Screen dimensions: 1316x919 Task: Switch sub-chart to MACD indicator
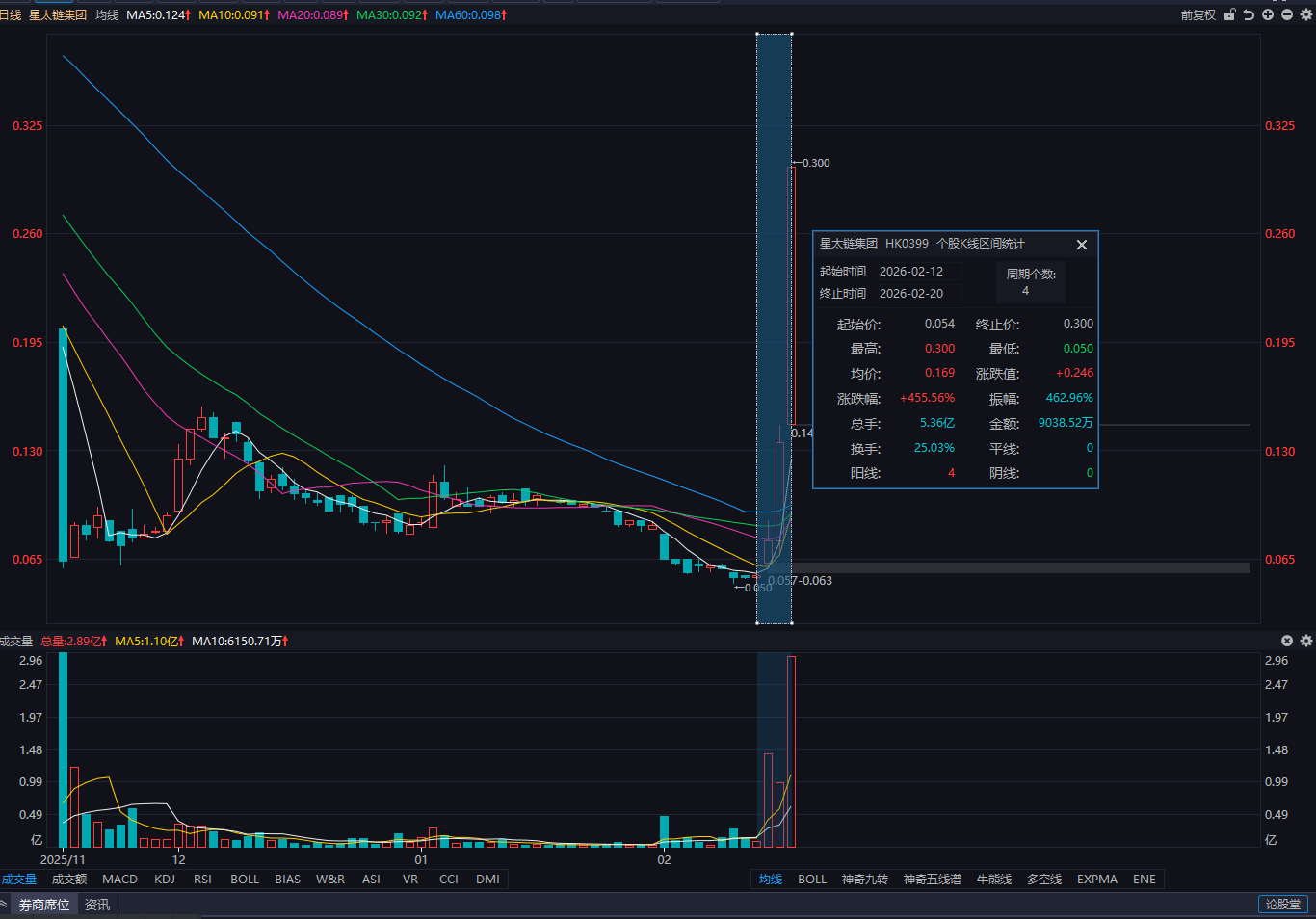pos(120,880)
